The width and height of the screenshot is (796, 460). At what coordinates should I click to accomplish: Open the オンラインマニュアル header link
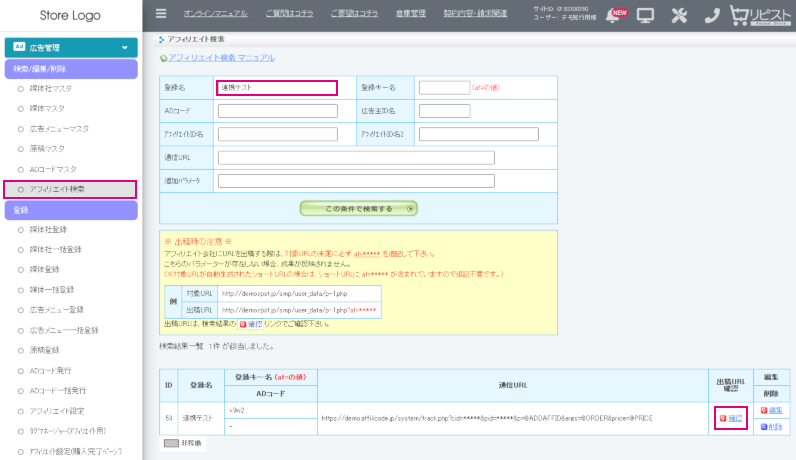(217, 14)
